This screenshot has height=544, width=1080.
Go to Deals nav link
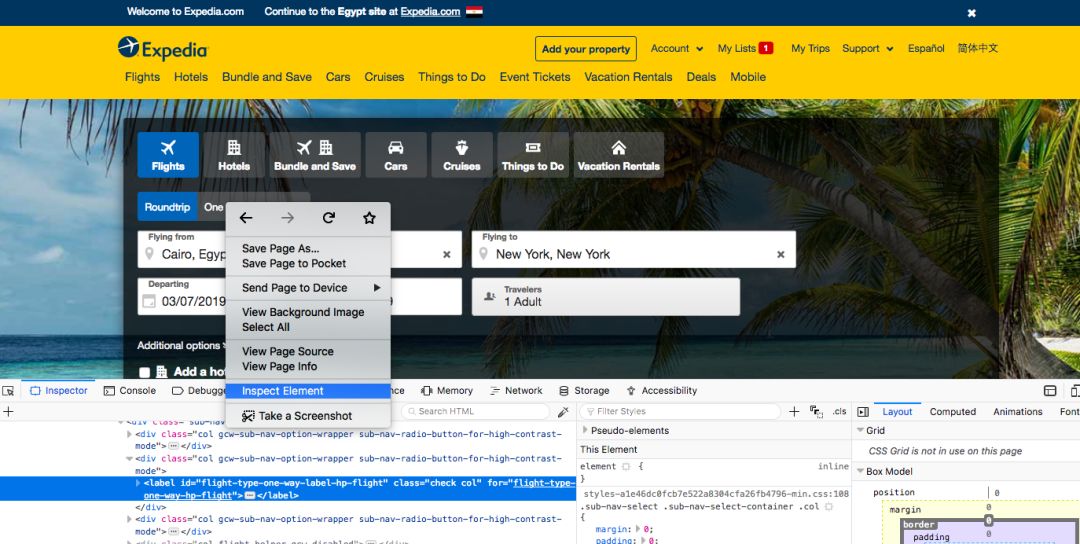701,77
